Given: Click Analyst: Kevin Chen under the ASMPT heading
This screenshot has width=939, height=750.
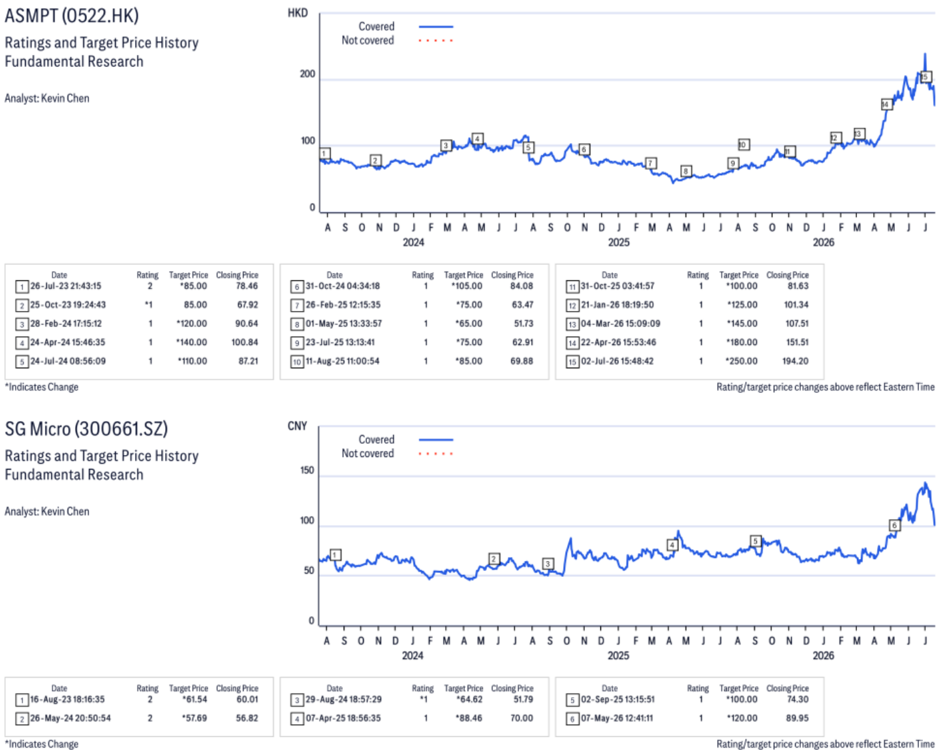Looking at the screenshot, I should [47, 98].
